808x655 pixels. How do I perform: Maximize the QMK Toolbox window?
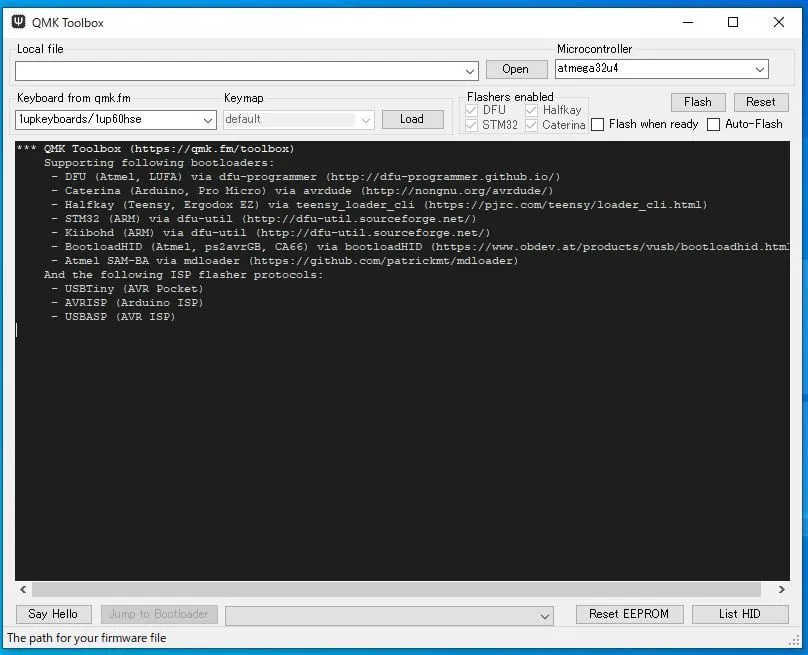[733, 22]
